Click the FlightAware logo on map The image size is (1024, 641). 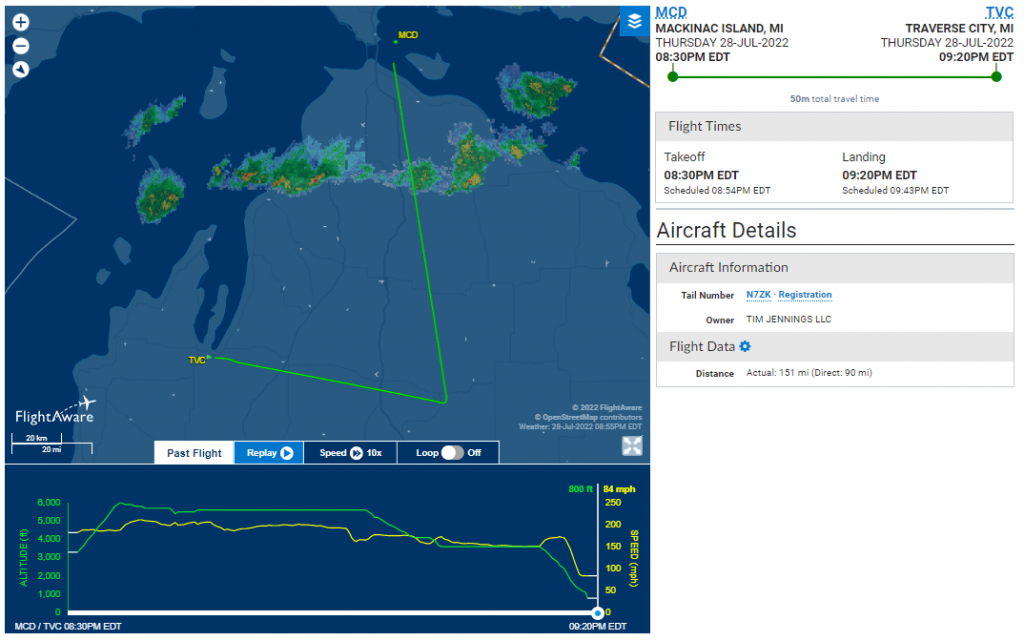click(x=54, y=410)
